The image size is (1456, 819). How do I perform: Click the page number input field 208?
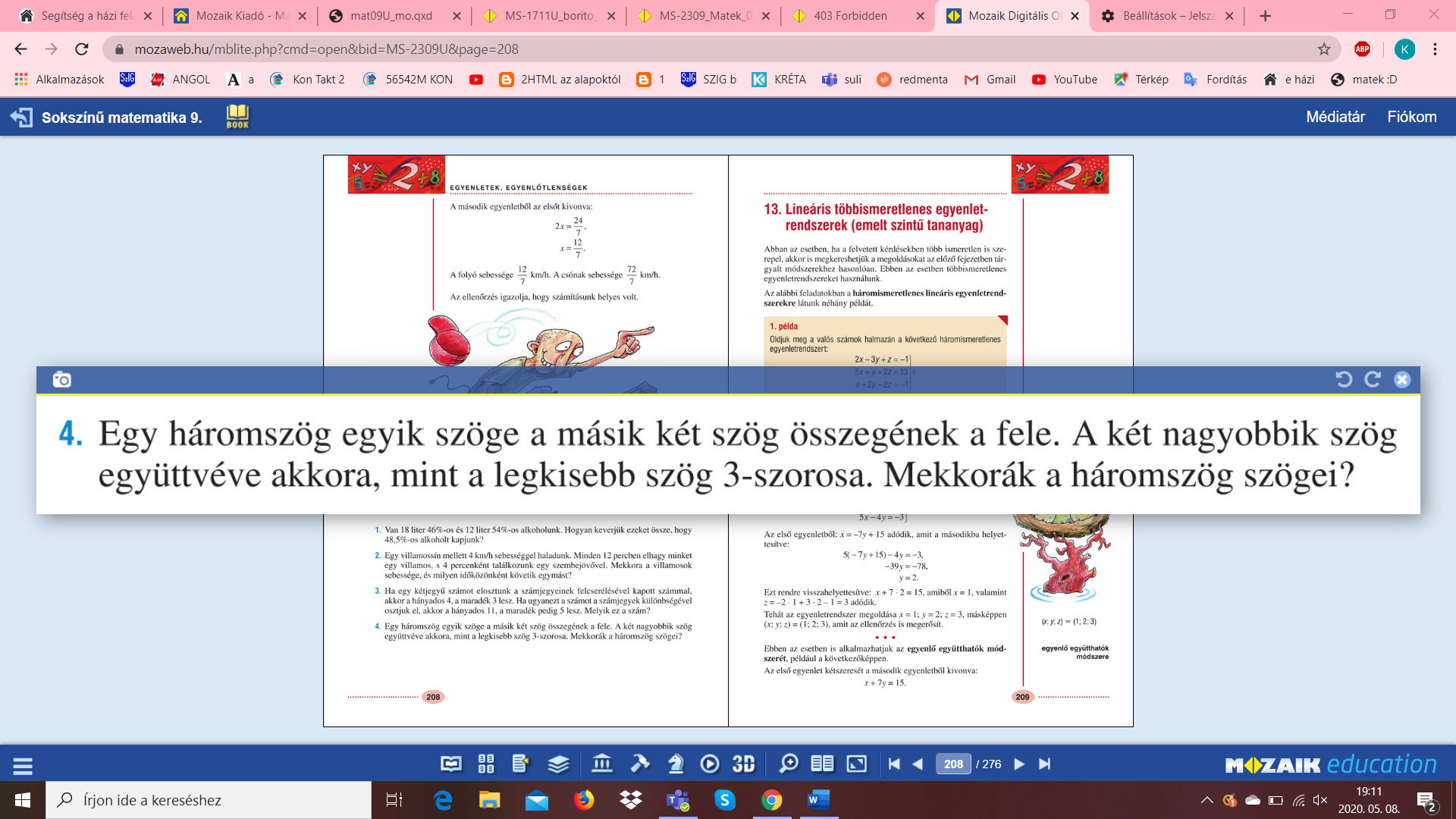[x=953, y=764]
